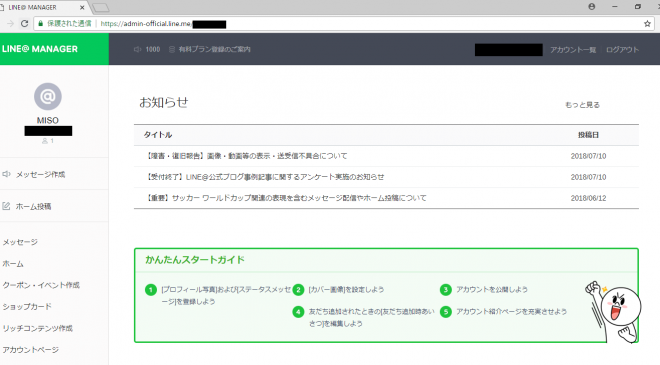Click step 4 green circle
Viewport: 660px width, 365px height.
(298, 312)
